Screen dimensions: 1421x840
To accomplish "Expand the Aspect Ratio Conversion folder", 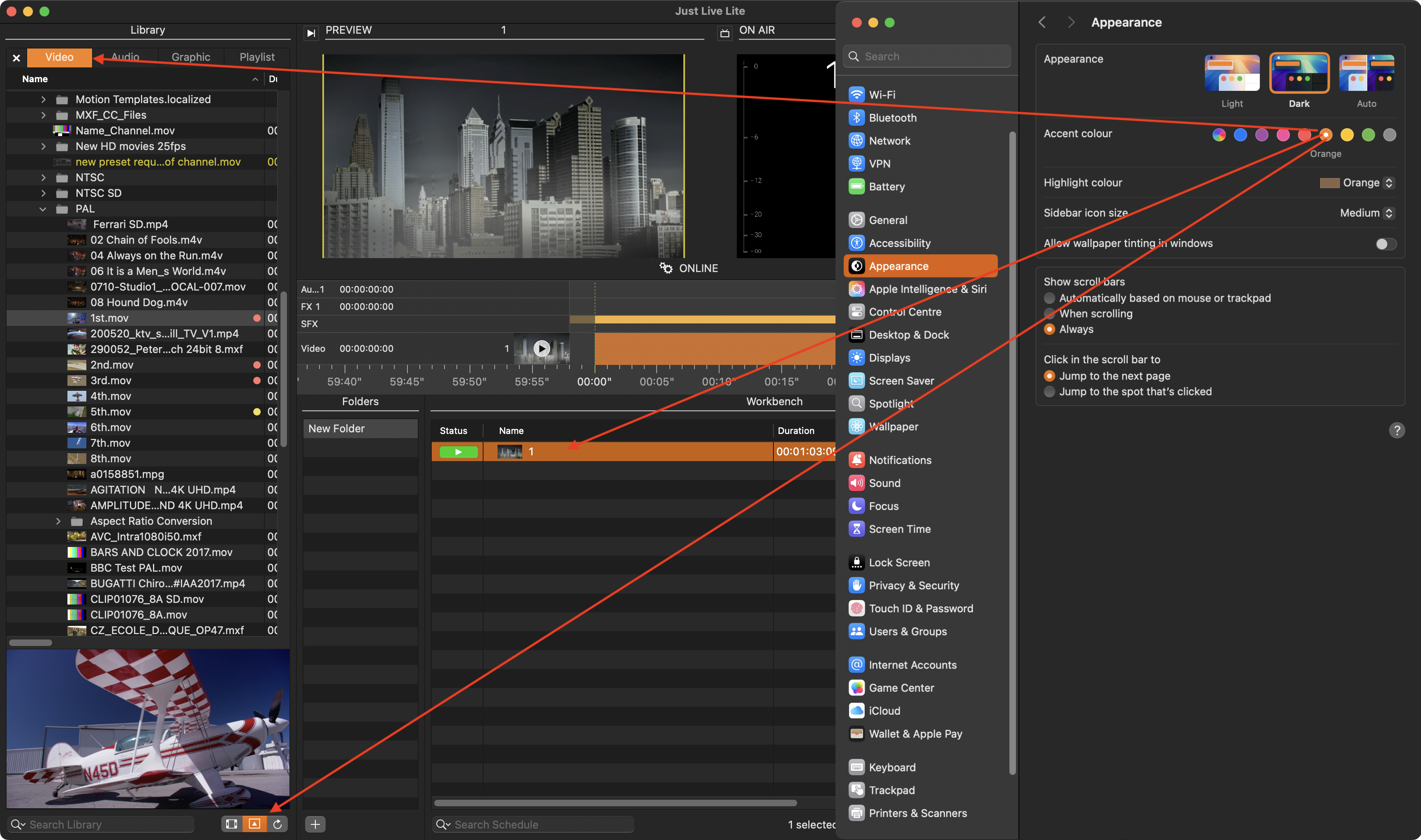I will pyautogui.click(x=58, y=521).
